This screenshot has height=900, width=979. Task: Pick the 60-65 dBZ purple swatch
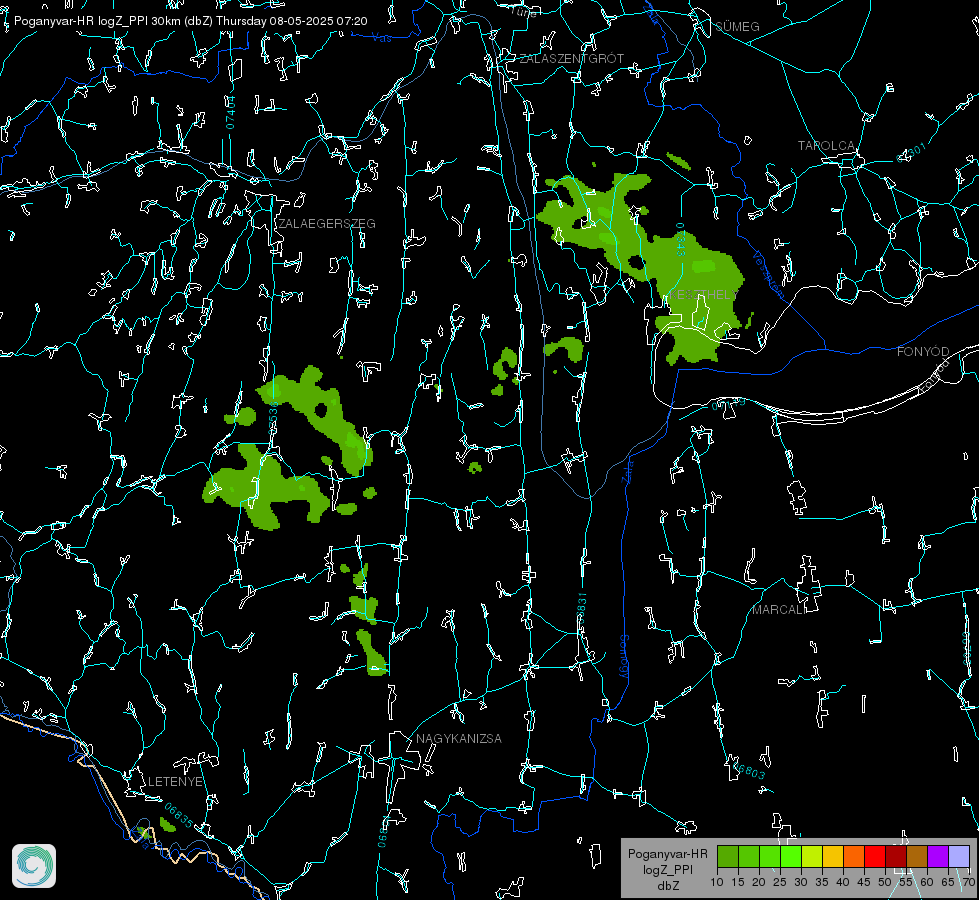pyautogui.click(x=938, y=856)
